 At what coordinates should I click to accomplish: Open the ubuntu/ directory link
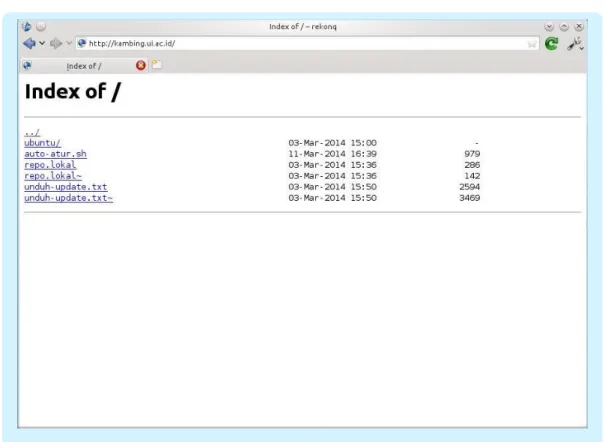[42, 143]
